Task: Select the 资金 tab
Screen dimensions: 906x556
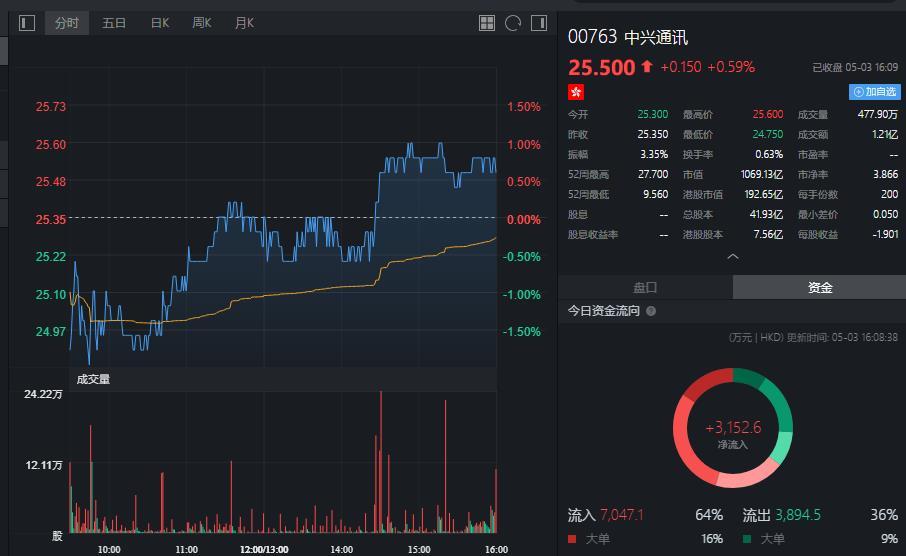Action: tap(819, 287)
